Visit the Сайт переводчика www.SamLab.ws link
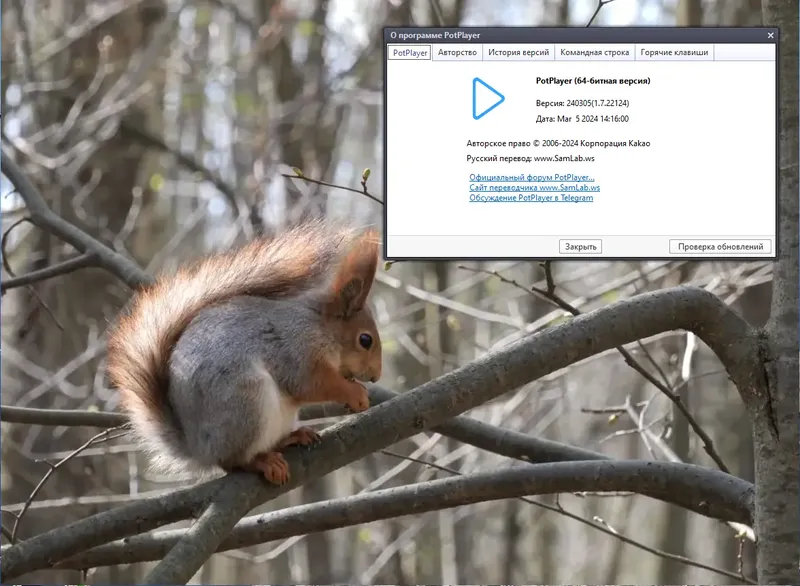Viewport: 800px width, 586px height. point(534,188)
